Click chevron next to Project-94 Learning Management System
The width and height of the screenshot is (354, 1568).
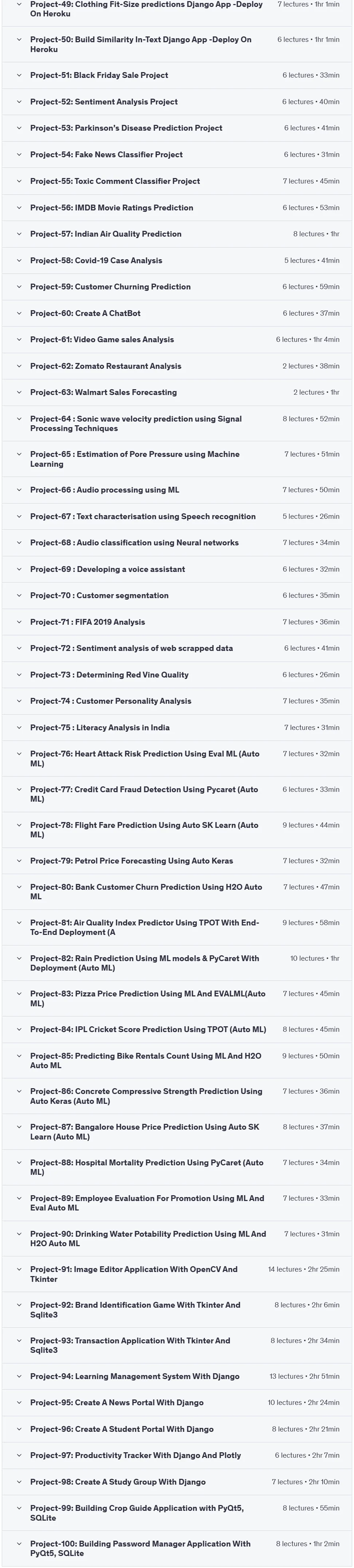tap(19, 1377)
